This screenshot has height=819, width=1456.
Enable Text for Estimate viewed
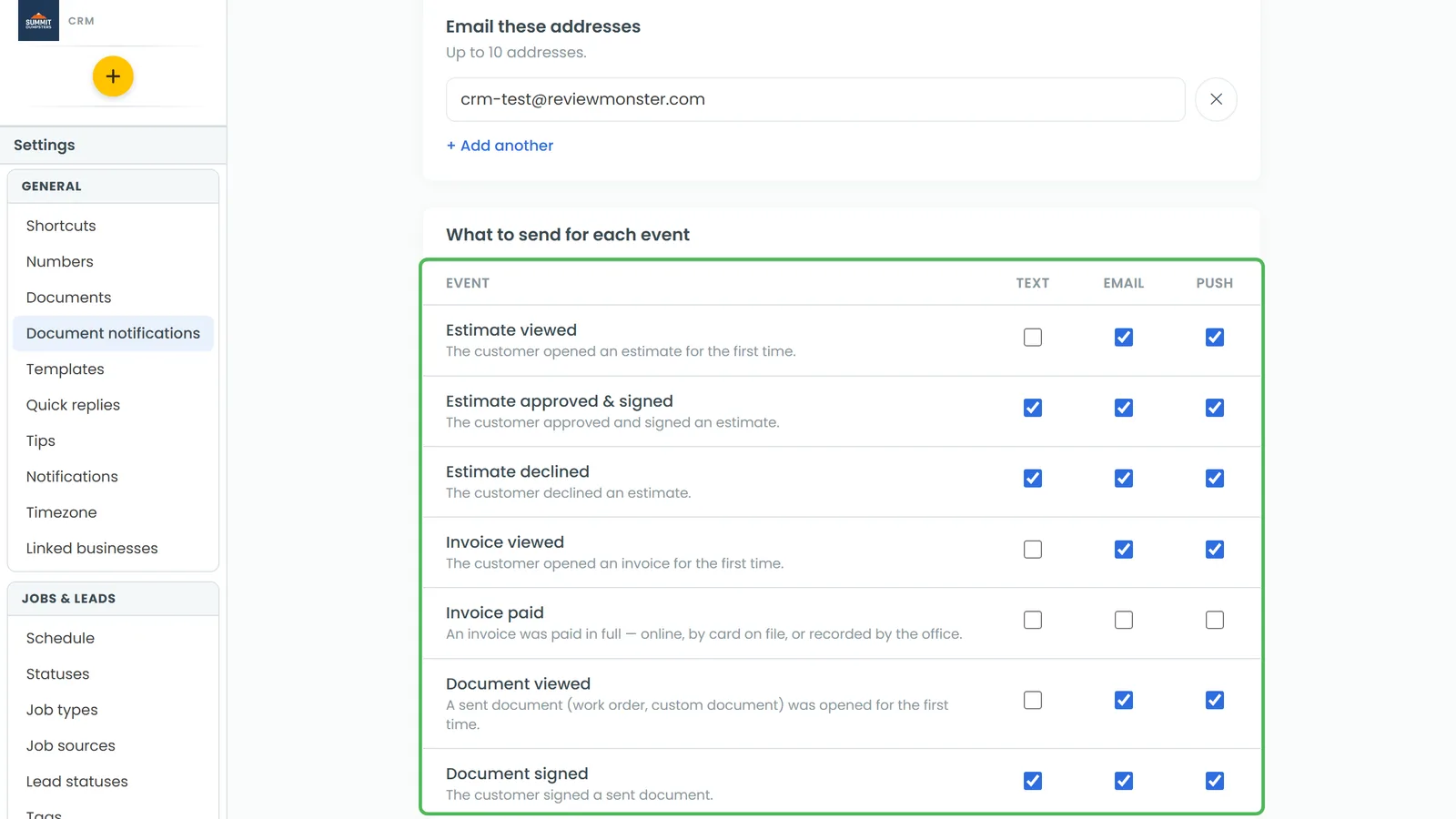[1033, 338]
